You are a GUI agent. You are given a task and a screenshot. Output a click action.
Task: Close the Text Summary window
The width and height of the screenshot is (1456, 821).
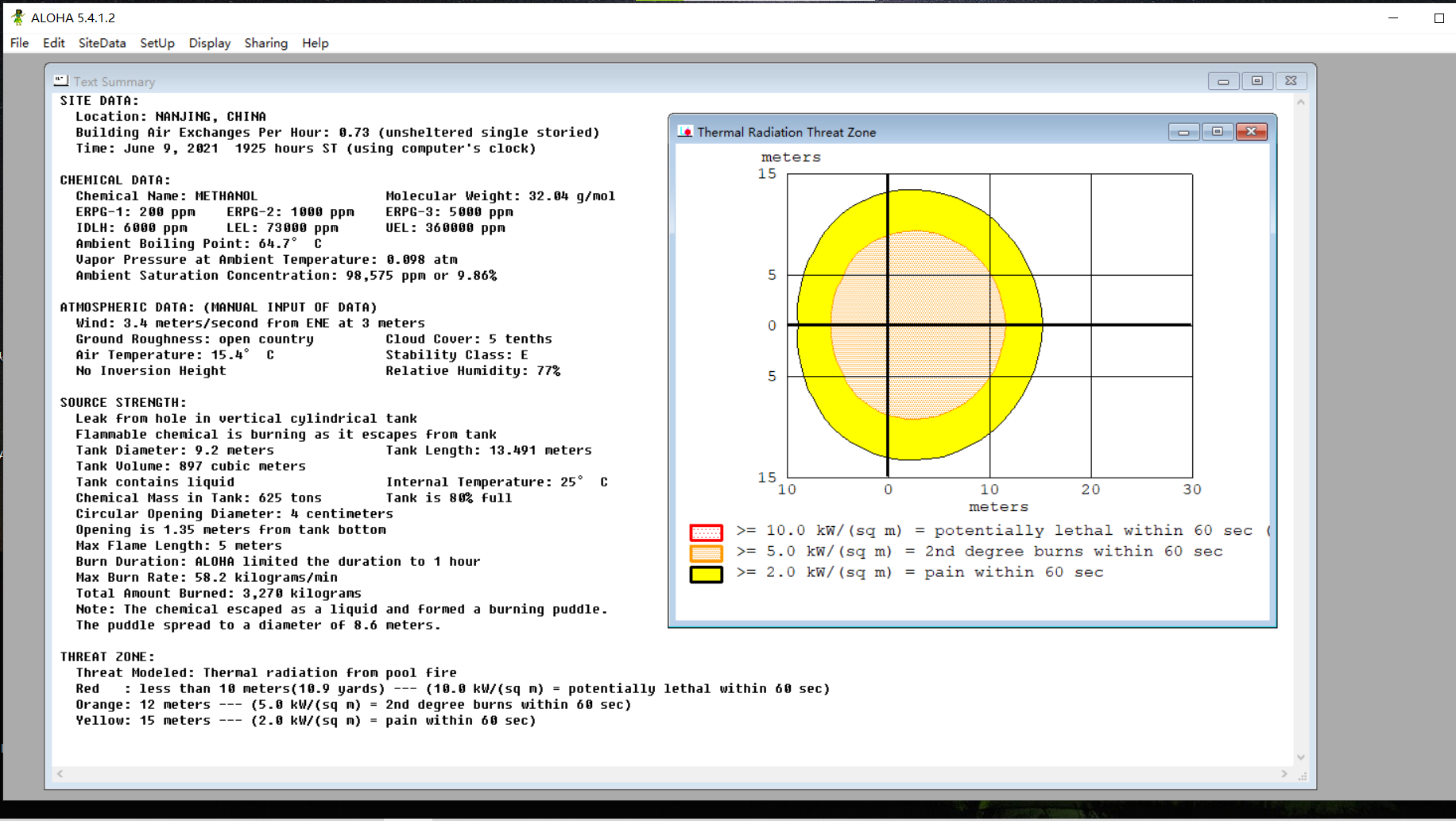(1291, 81)
